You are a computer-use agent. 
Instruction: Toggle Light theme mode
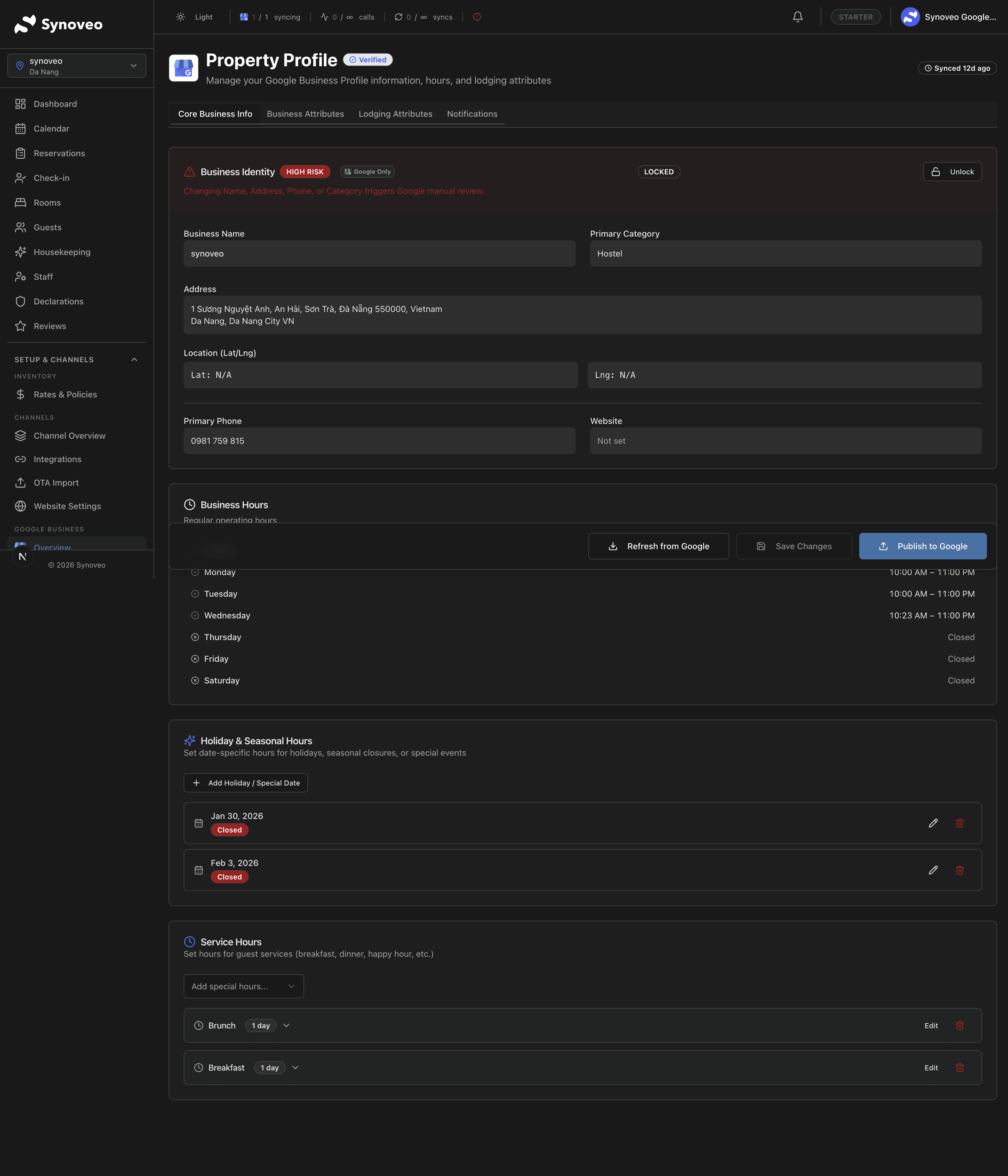click(x=195, y=17)
